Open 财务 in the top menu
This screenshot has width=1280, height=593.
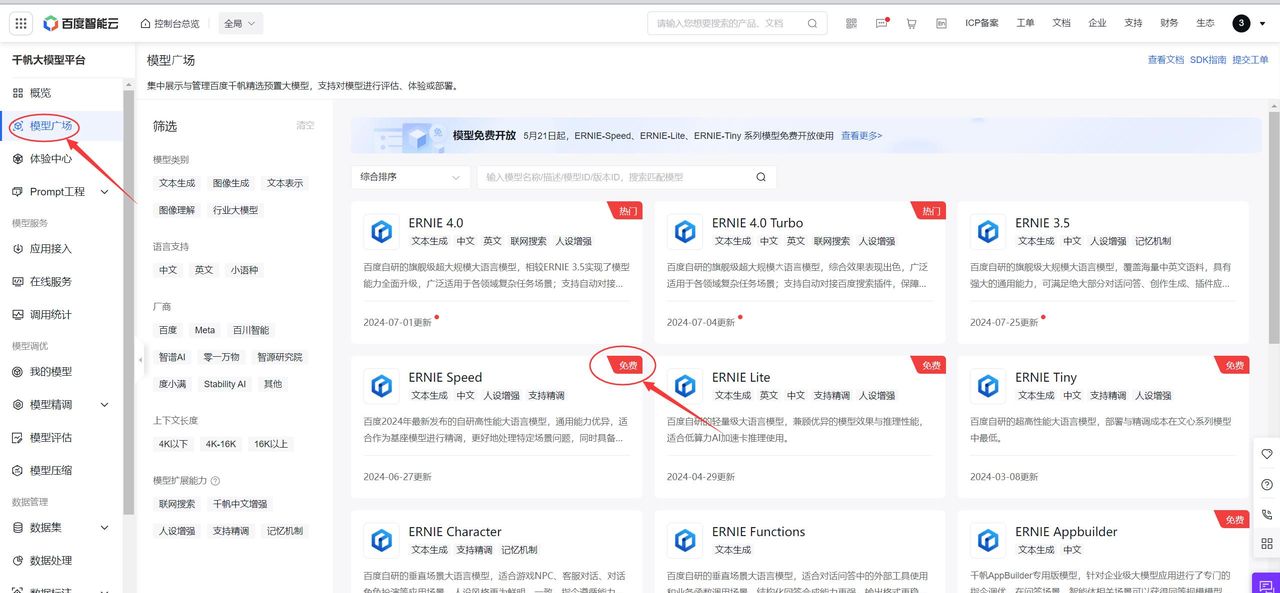click(1169, 23)
